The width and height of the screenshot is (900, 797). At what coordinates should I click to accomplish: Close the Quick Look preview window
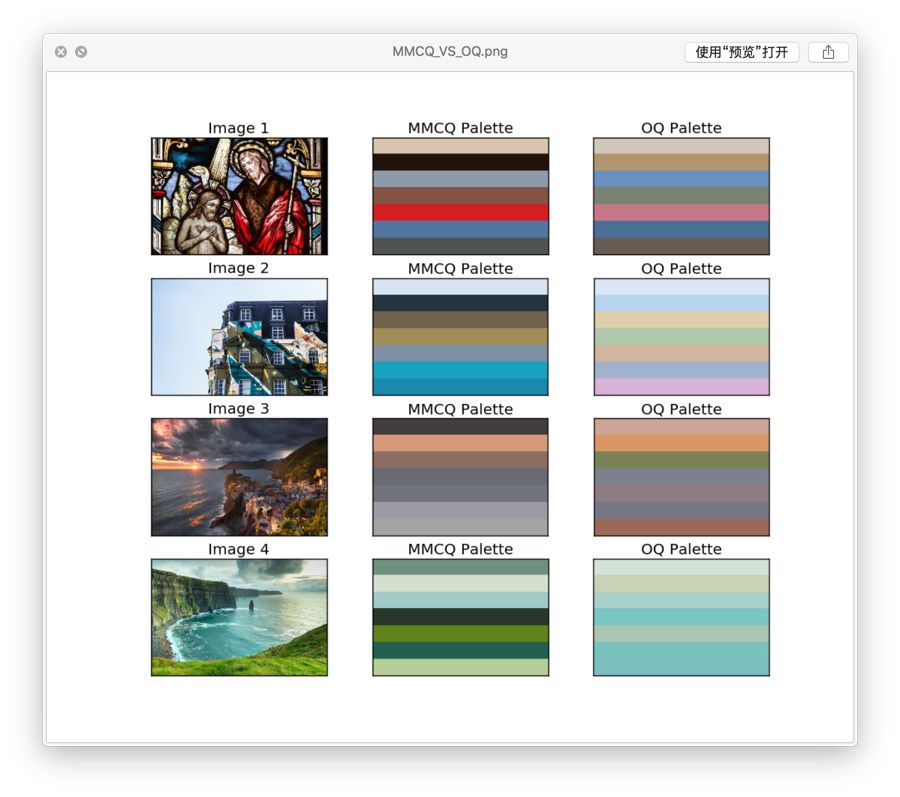click(x=61, y=52)
